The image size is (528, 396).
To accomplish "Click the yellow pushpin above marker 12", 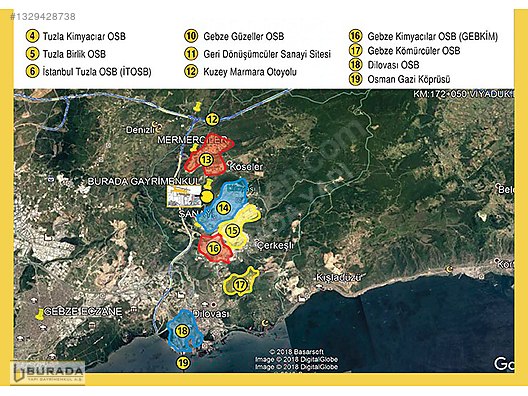I will tap(197, 107).
